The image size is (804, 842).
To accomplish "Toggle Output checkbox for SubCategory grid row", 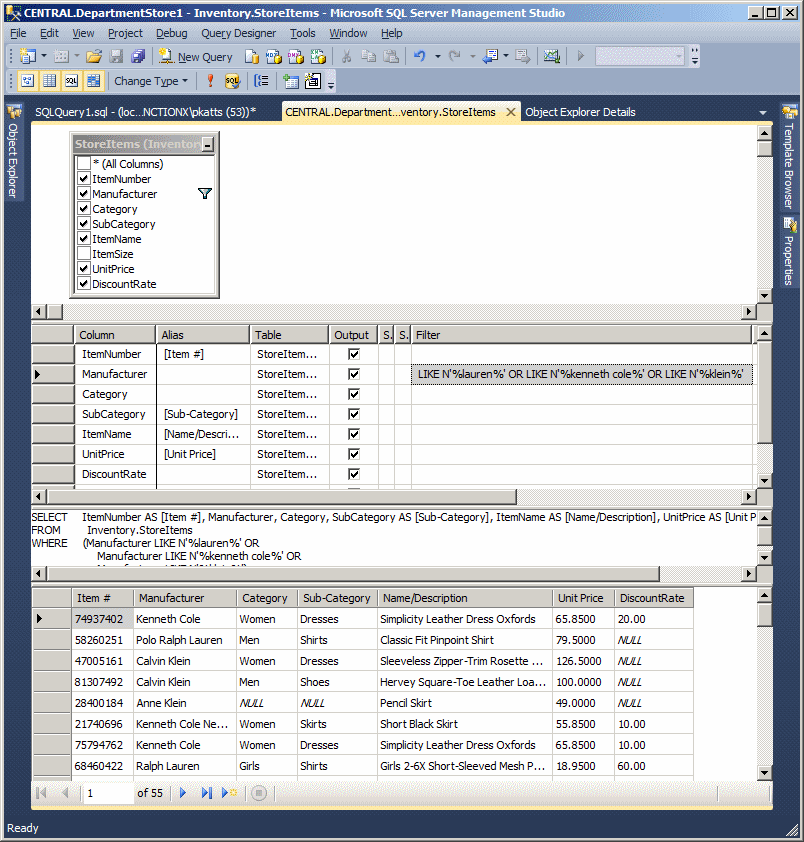I will [x=353, y=414].
